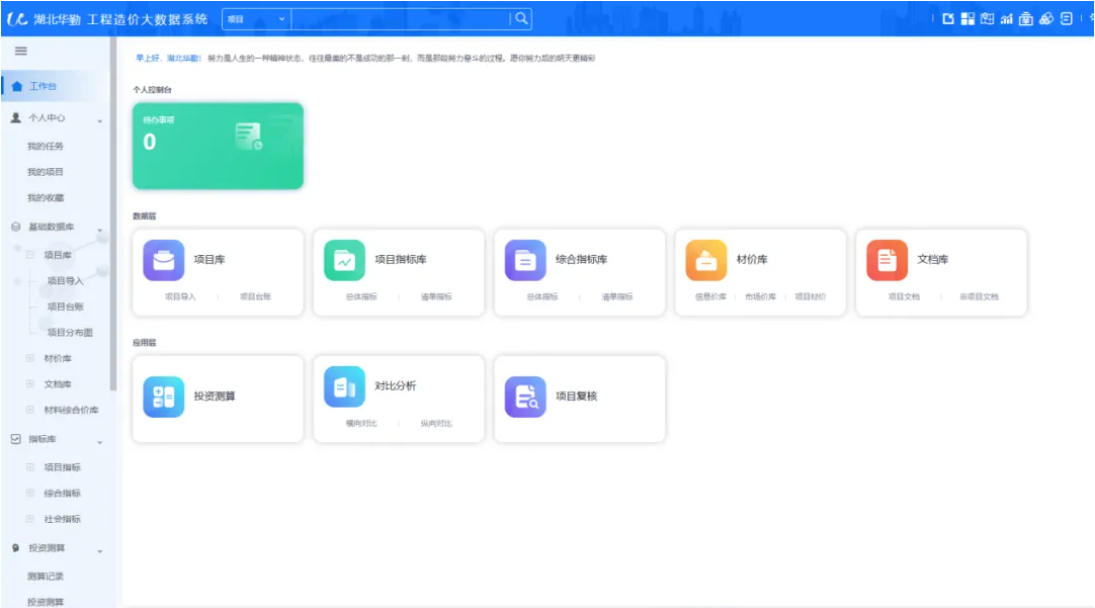Select 工作台 in the sidebar menu
Viewport: 1095px width, 608px height.
coord(42,86)
